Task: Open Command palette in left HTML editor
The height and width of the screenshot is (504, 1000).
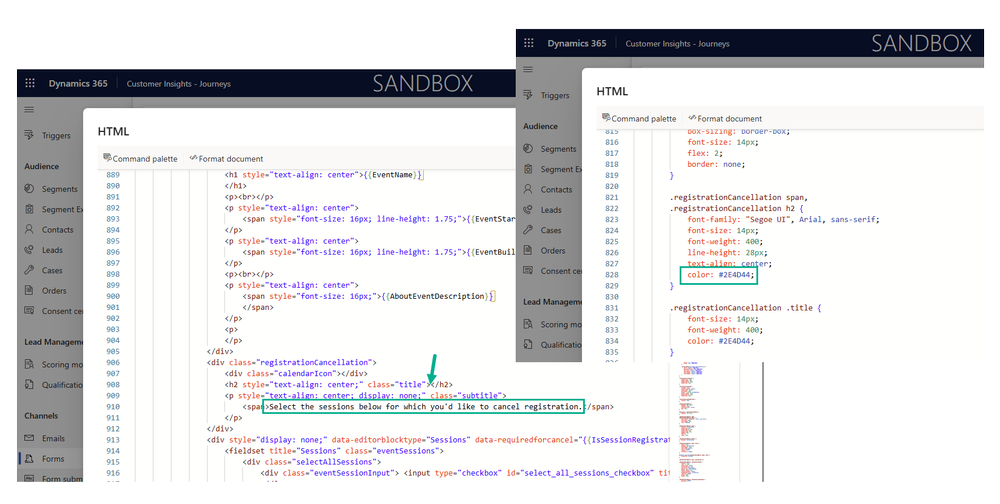Action: coord(140,158)
